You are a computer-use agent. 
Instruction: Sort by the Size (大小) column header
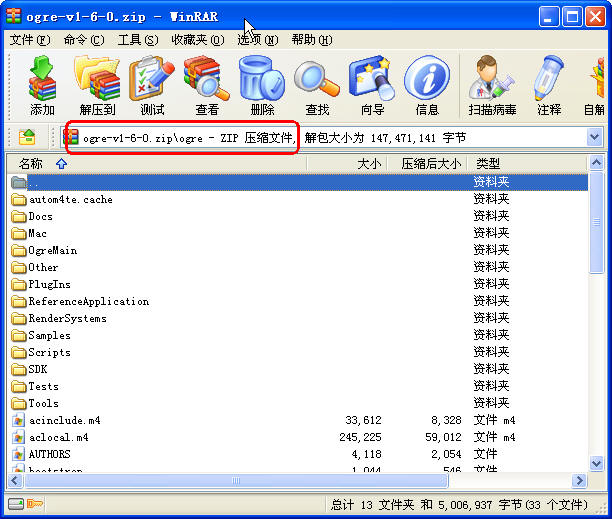point(347,164)
